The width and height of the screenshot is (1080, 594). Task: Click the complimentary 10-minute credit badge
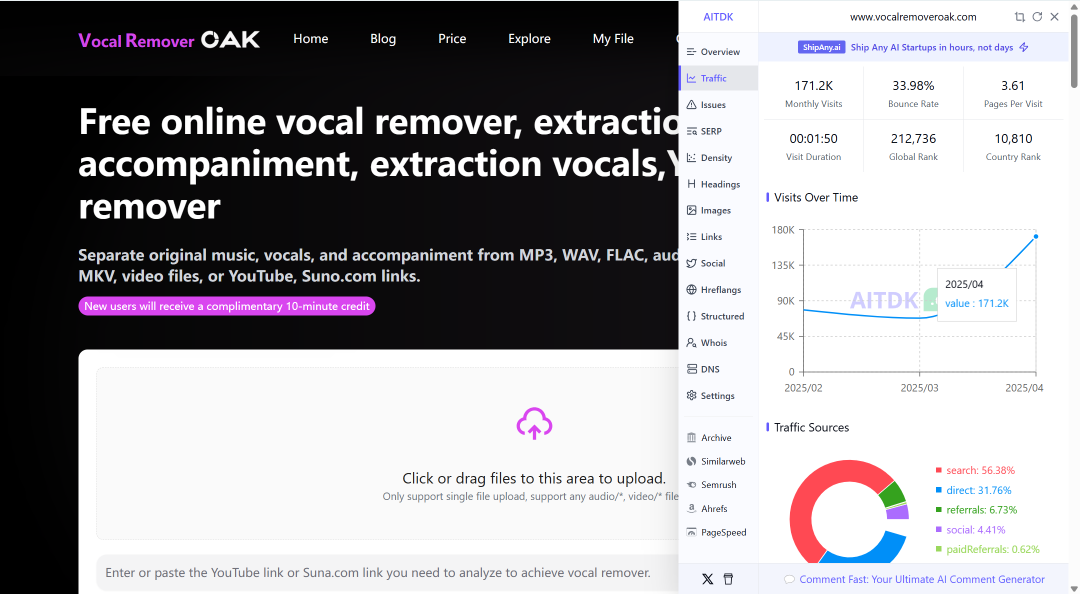[x=227, y=306]
